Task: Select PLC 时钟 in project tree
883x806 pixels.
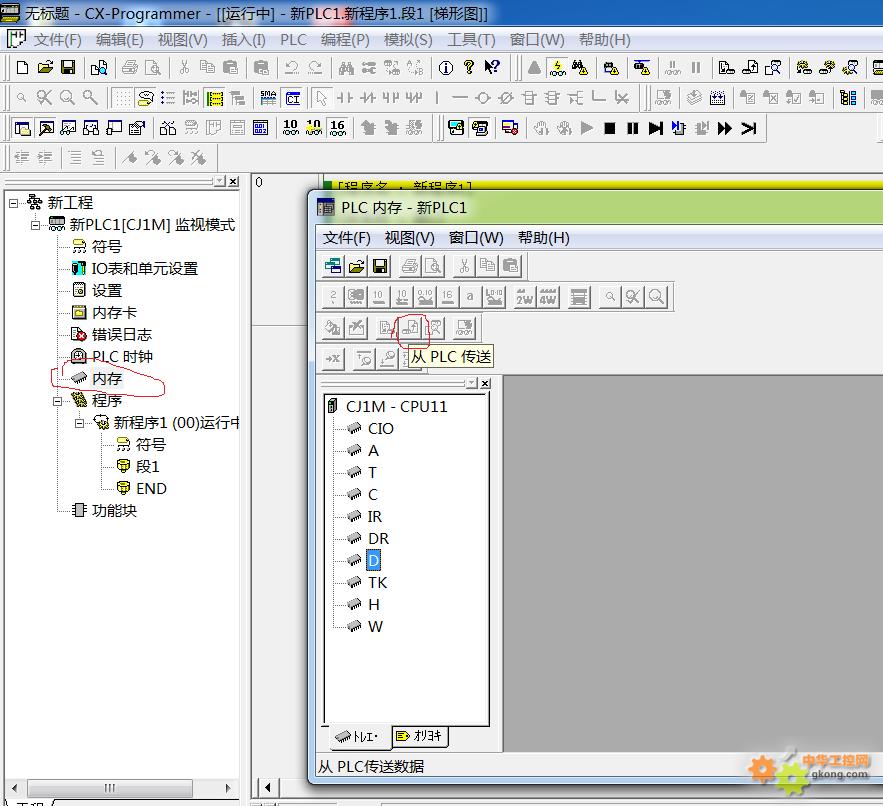Action: (x=122, y=357)
